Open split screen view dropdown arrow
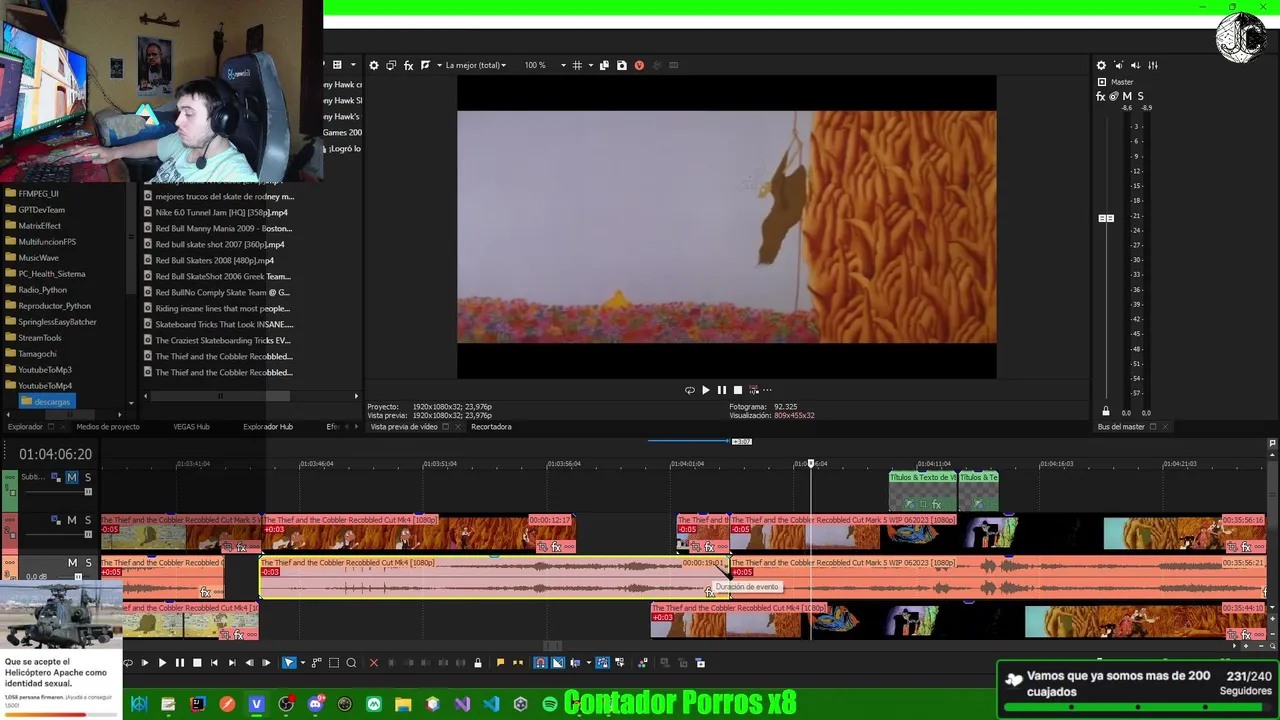 click(439, 65)
